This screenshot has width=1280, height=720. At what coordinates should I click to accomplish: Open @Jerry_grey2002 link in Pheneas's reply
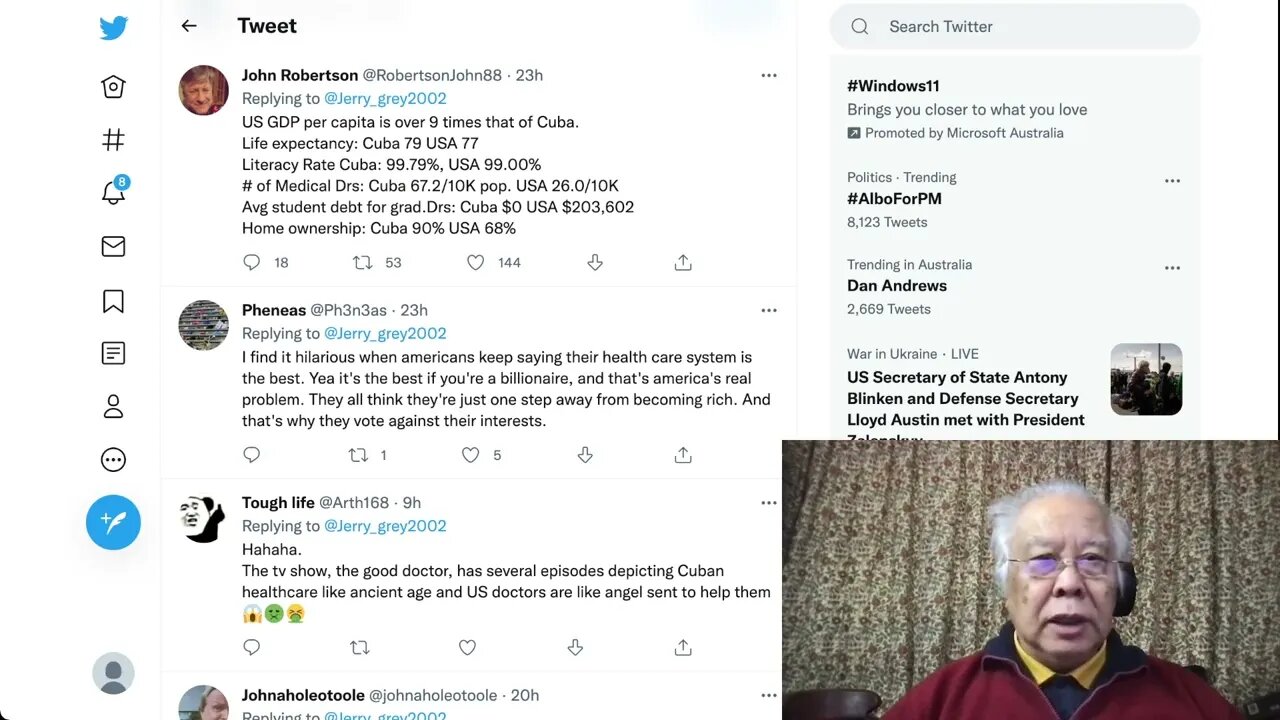coord(385,333)
